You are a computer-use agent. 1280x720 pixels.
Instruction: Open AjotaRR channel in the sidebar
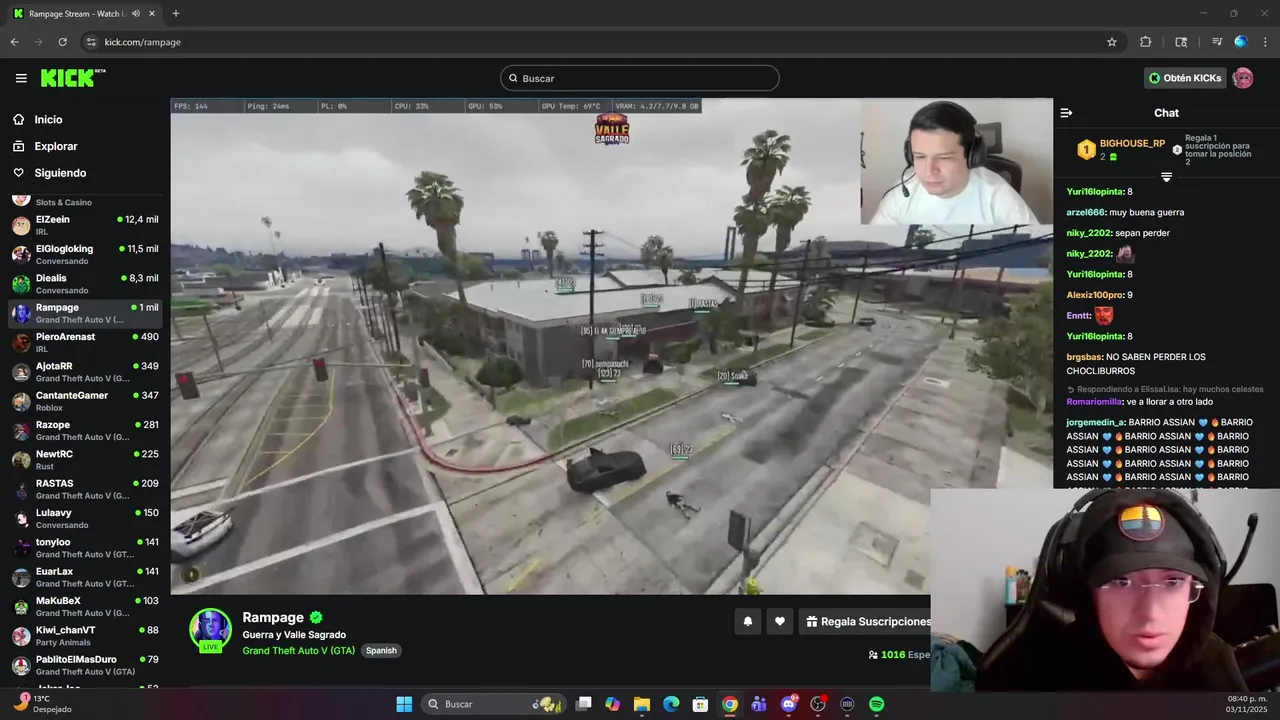(84, 372)
